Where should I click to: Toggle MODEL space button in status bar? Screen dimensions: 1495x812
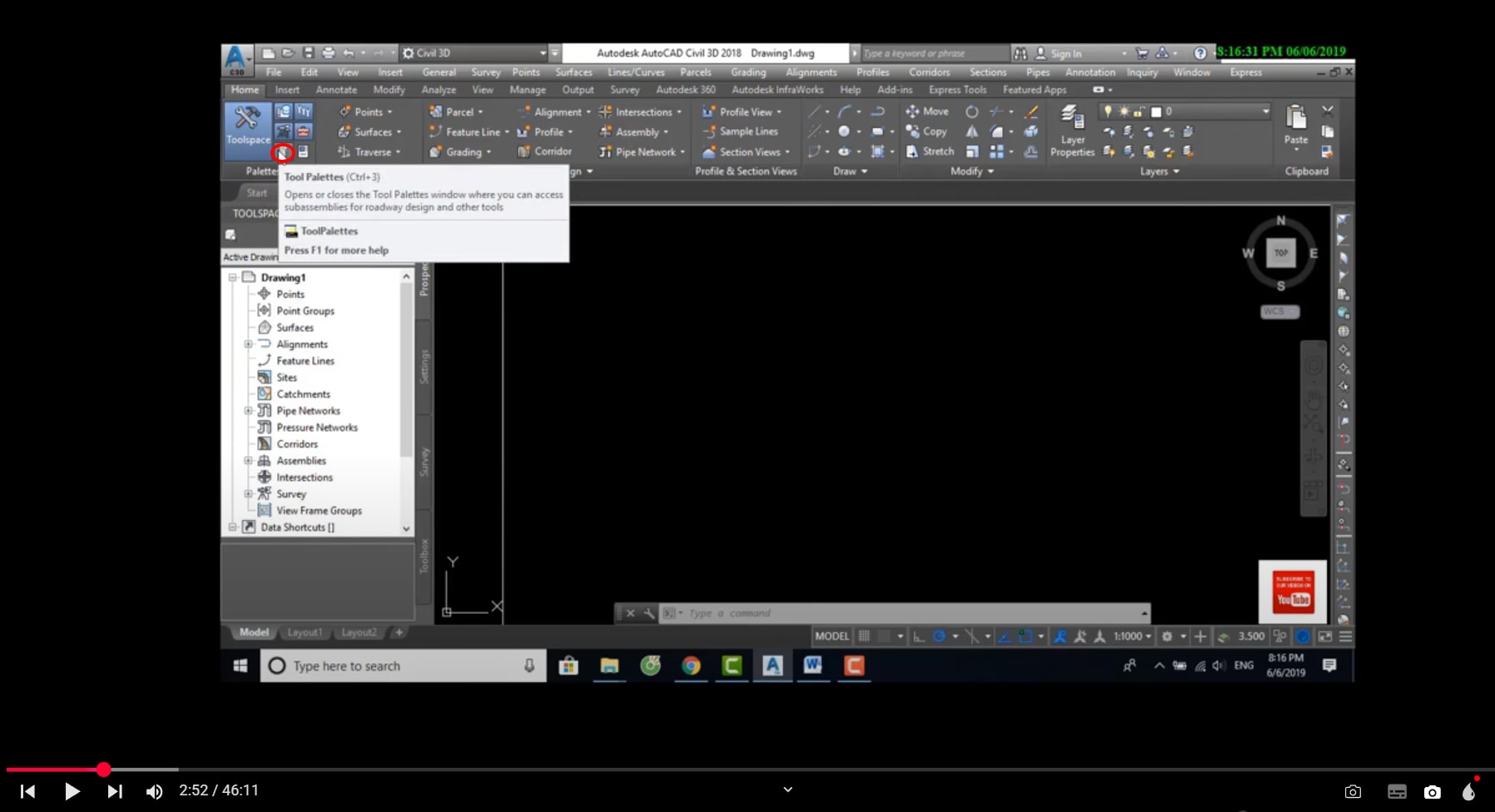click(x=832, y=636)
